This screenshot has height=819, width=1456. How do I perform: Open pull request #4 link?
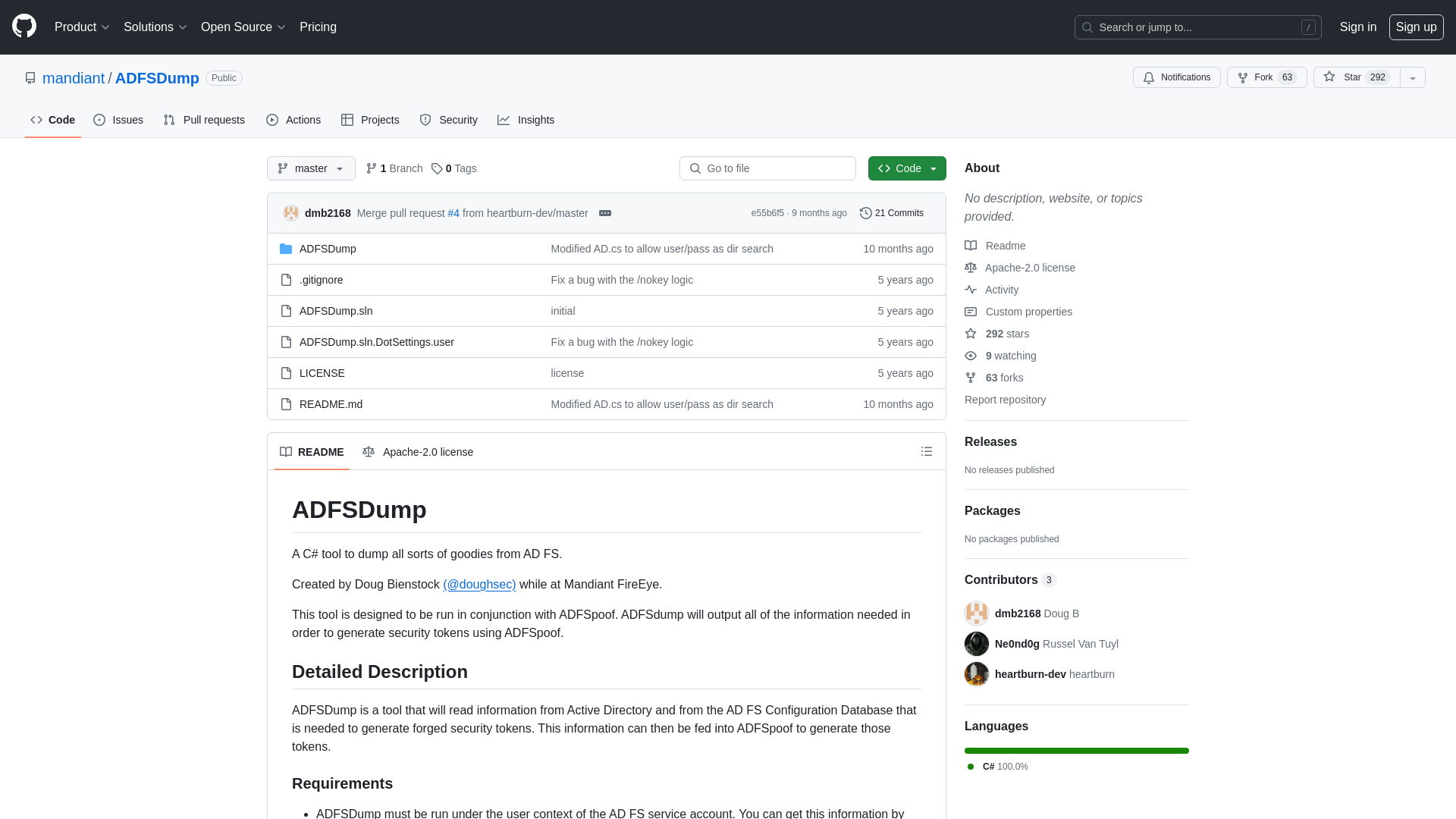tap(453, 213)
